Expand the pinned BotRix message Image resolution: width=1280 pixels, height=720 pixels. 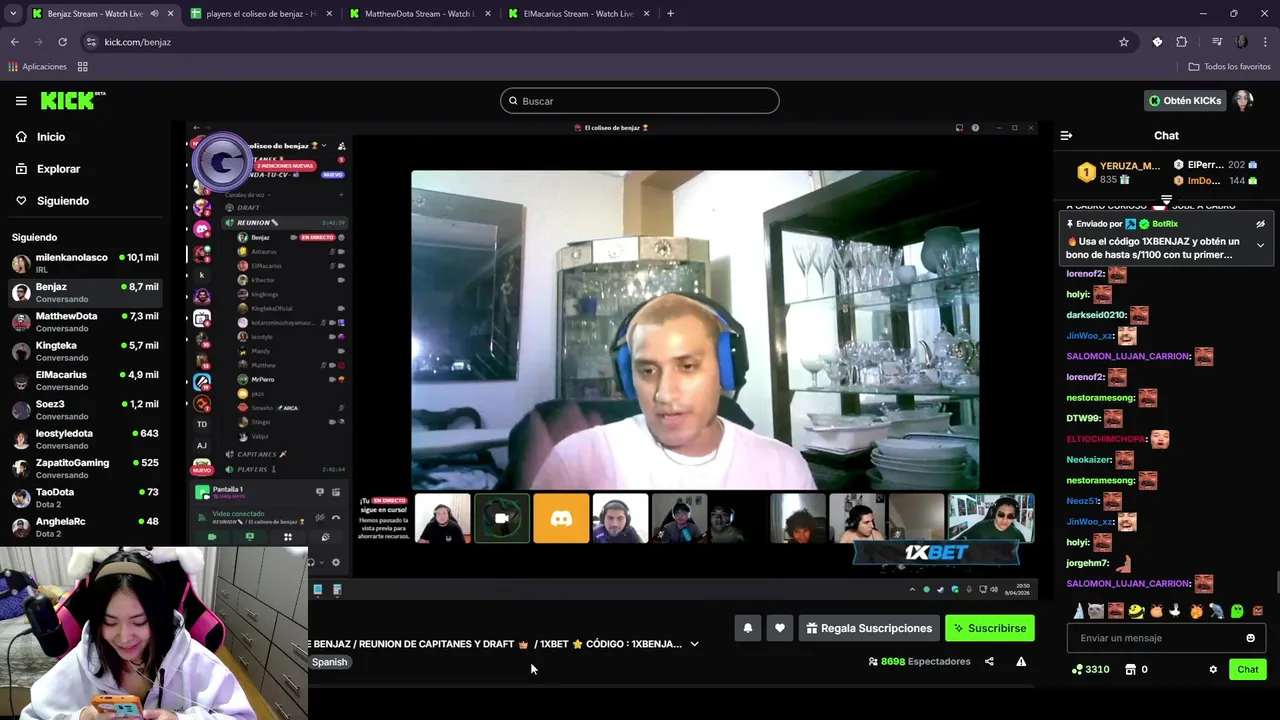point(1260,245)
